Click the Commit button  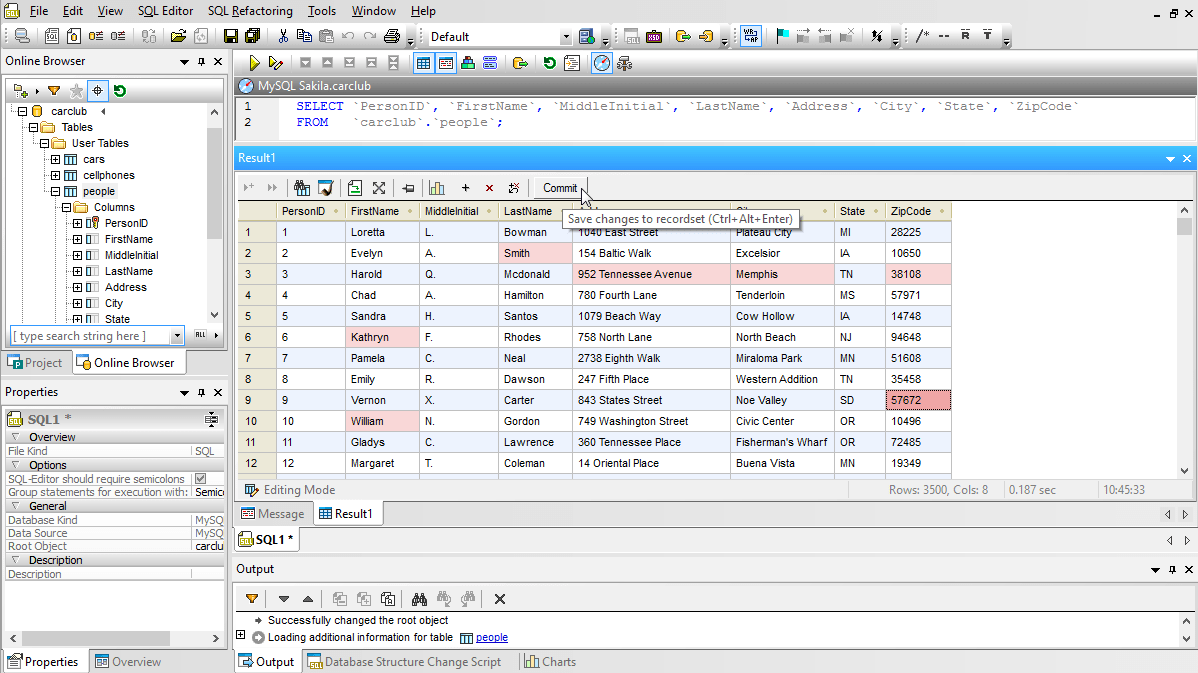[x=559, y=188]
